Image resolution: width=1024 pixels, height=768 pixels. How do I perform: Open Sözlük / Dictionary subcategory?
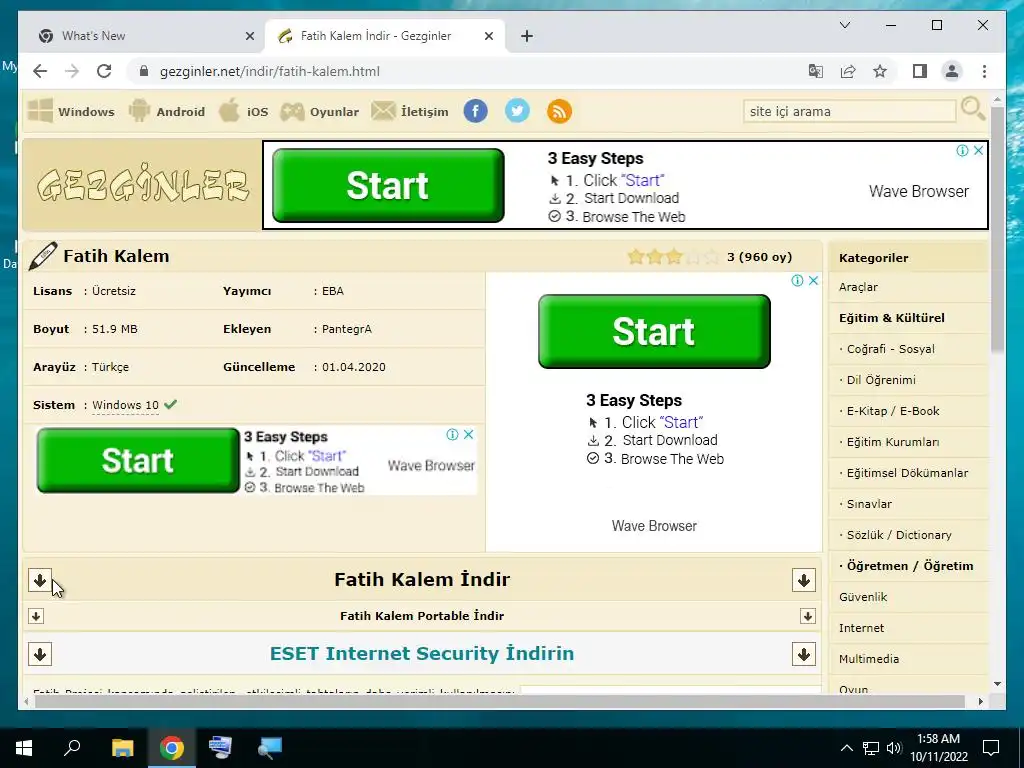coord(899,535)
